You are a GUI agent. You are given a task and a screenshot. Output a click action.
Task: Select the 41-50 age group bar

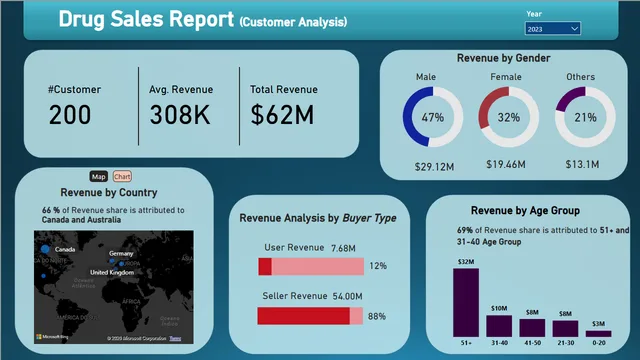pos(532,328)
